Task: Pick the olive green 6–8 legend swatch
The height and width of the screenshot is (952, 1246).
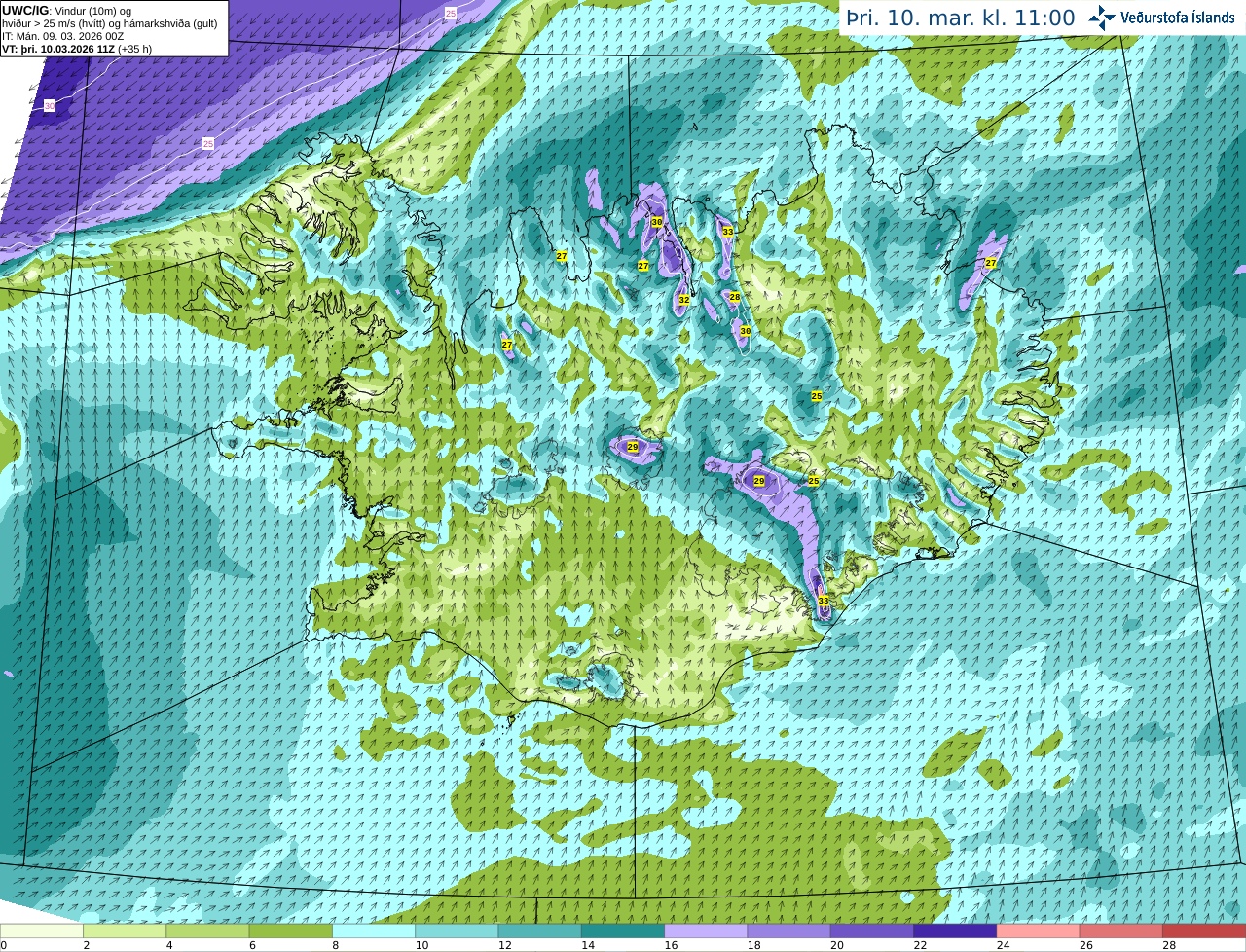Action: click(291, 932)
